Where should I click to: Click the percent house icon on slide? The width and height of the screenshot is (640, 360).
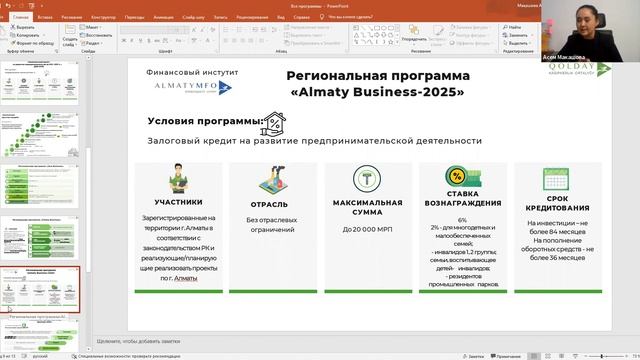click(x=273, y=124)
